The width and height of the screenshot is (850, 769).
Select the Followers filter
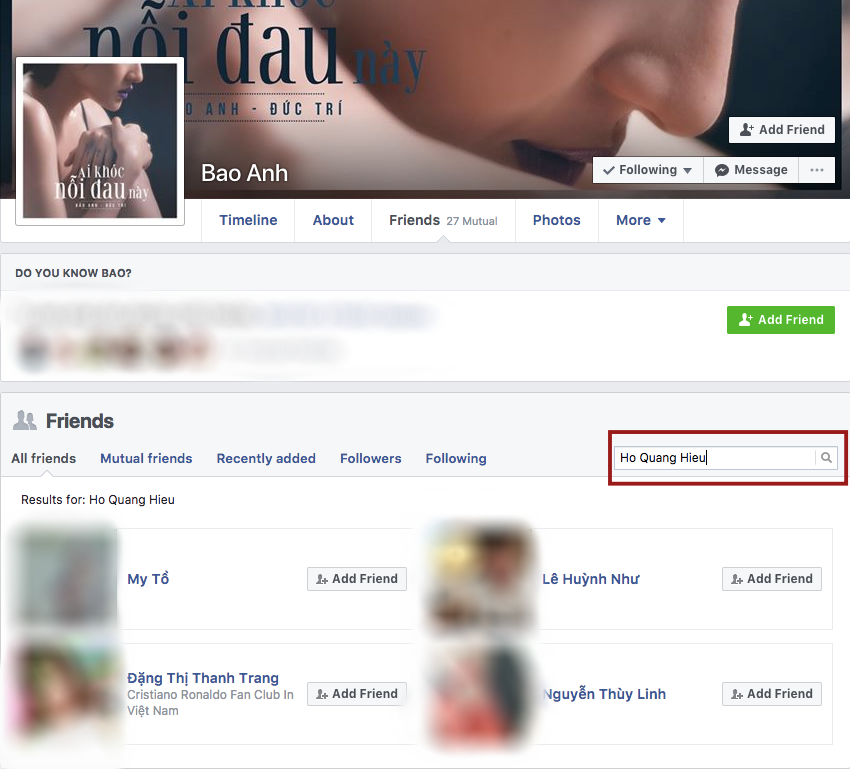coord(370,458)
